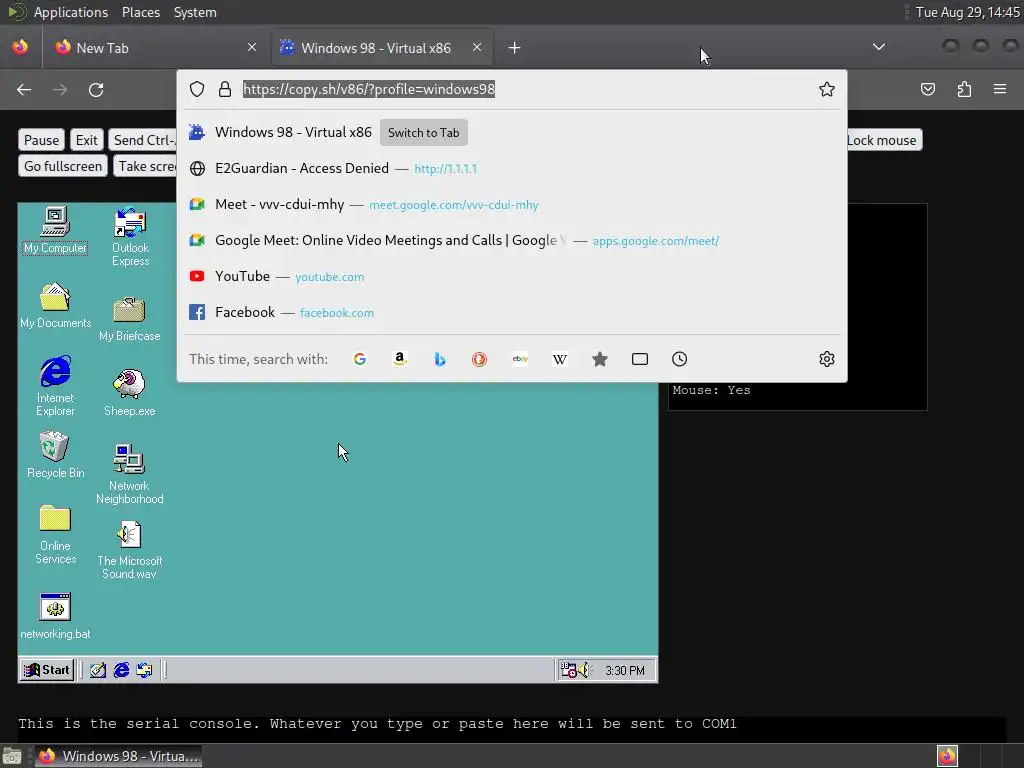Screen dimensions: 1024x768
Task: Click the Windows 98 clock showing 3:30 PM
Action: tap(624, 671)
